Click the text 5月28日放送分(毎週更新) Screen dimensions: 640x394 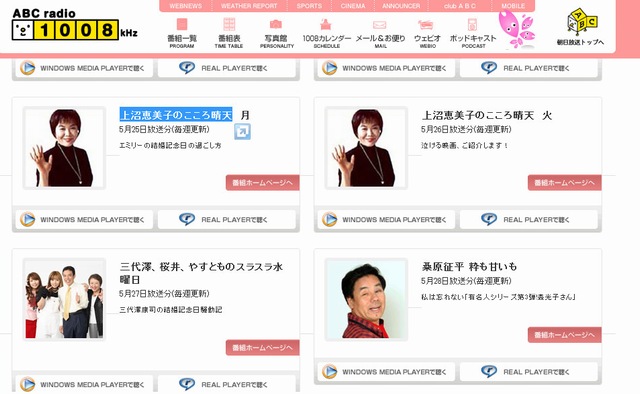point(466,281)
